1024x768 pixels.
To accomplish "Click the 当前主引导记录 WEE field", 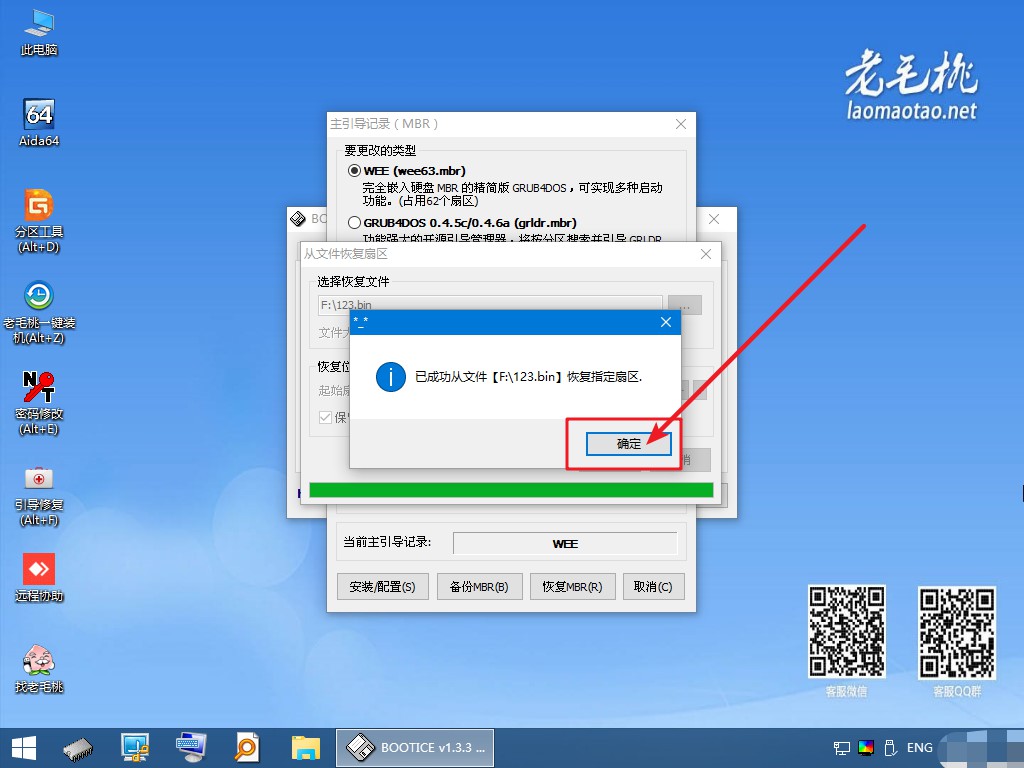I will pos(565,543).
